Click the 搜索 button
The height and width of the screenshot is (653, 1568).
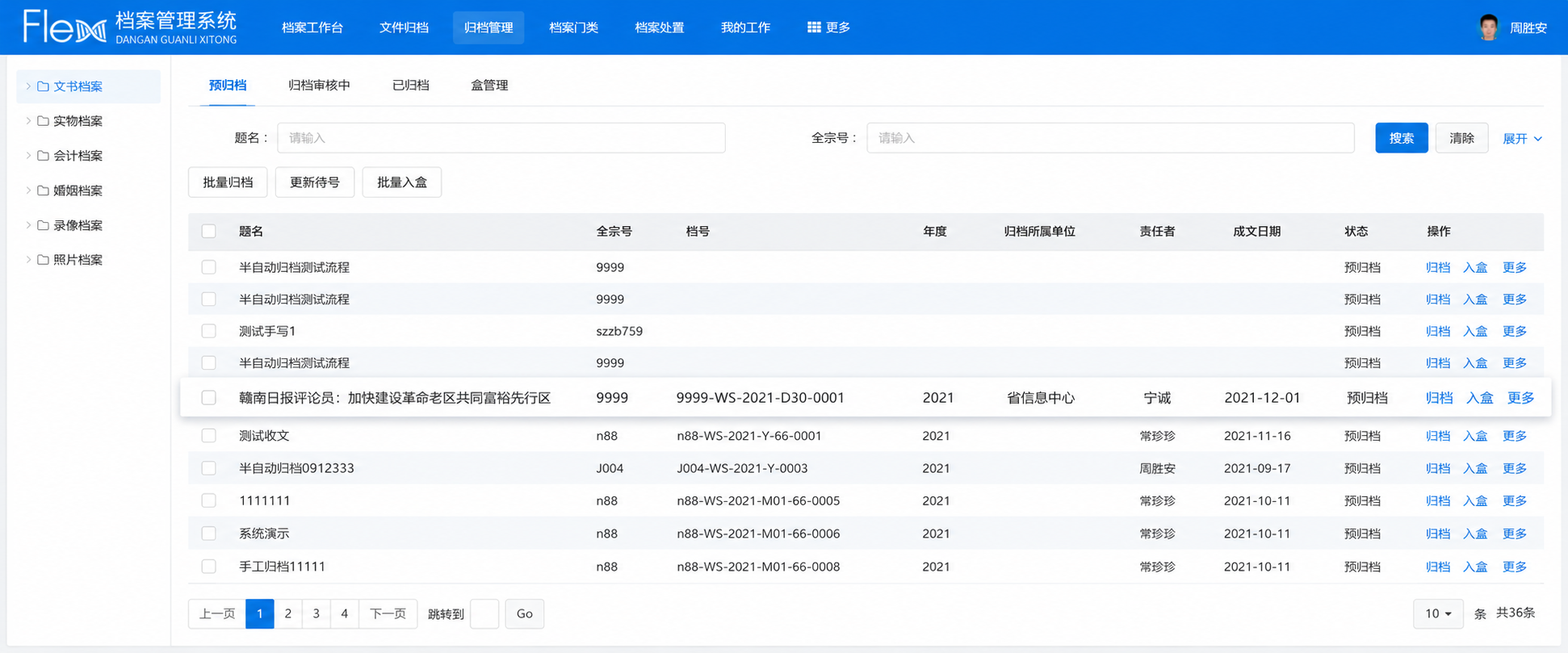tap(1402, 138)
